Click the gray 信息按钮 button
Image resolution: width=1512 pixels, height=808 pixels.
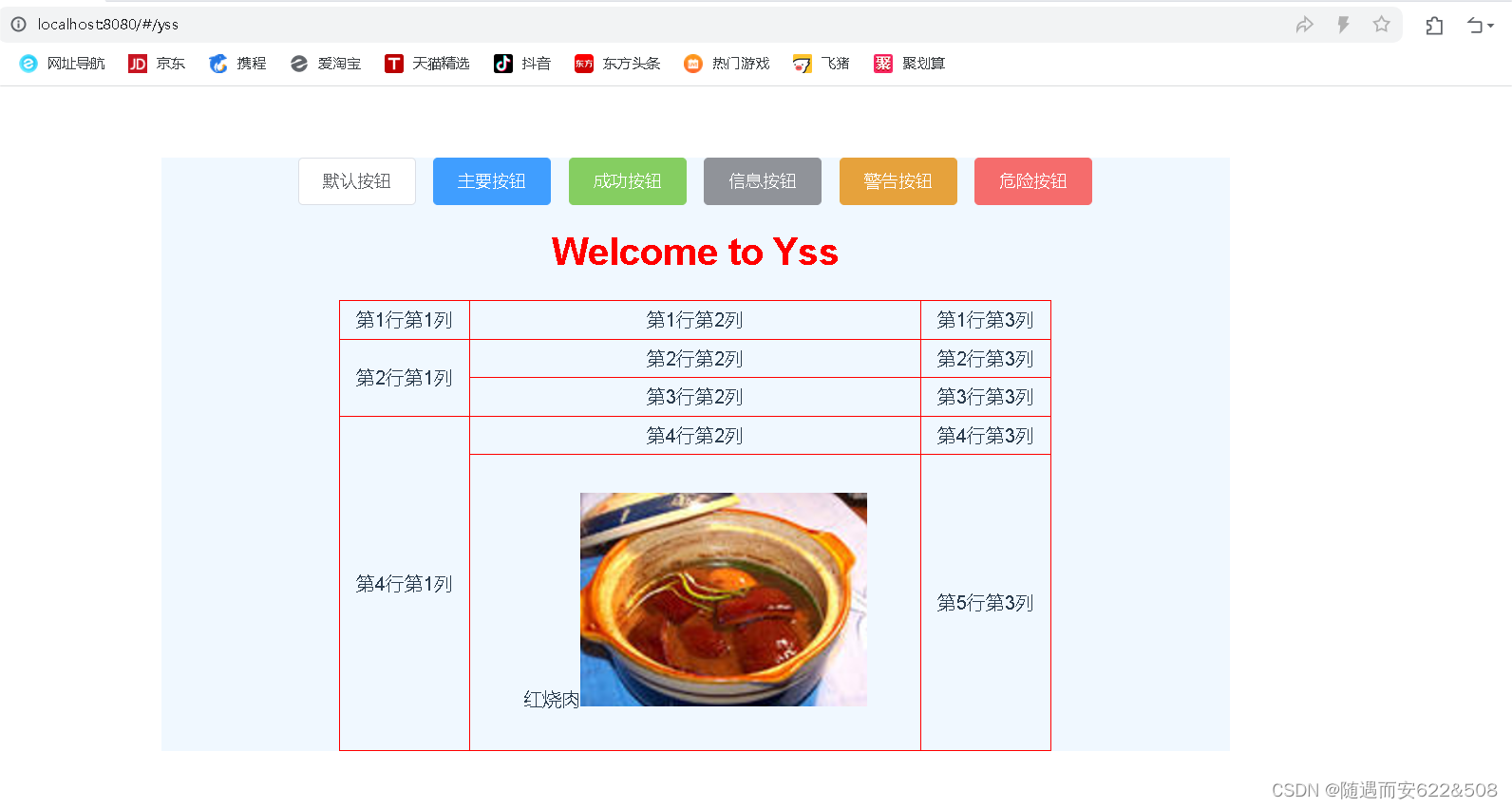(763, 181)
